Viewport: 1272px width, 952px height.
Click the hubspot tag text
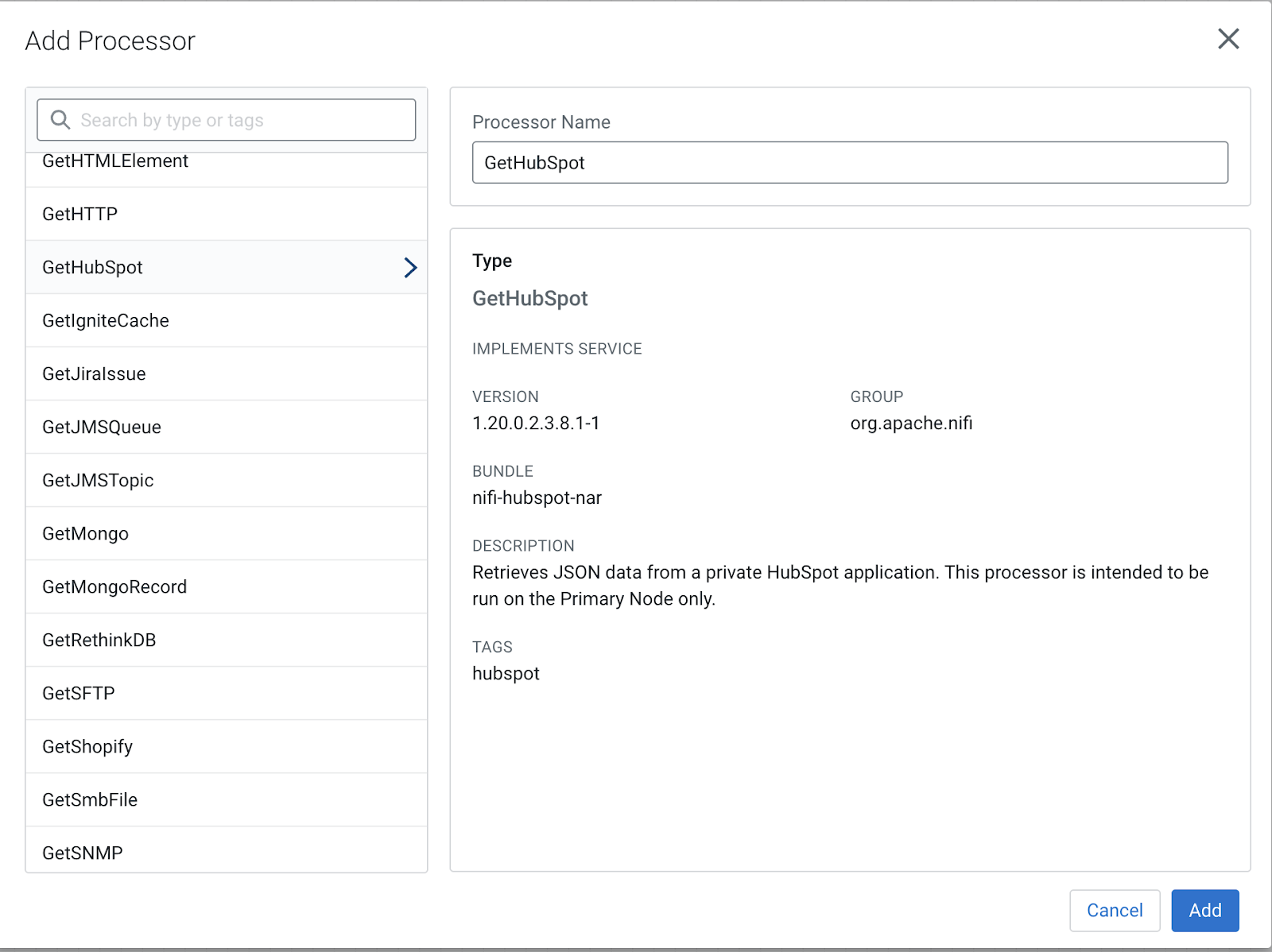point(506,674)
